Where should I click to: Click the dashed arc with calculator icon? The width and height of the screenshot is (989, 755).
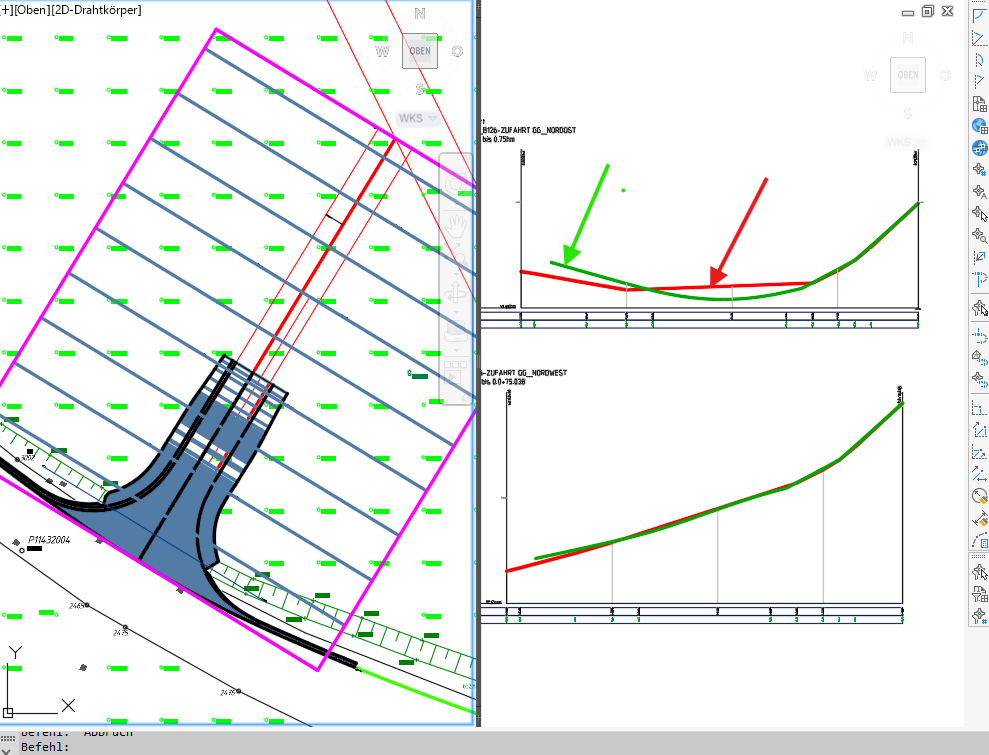(980, 540)
